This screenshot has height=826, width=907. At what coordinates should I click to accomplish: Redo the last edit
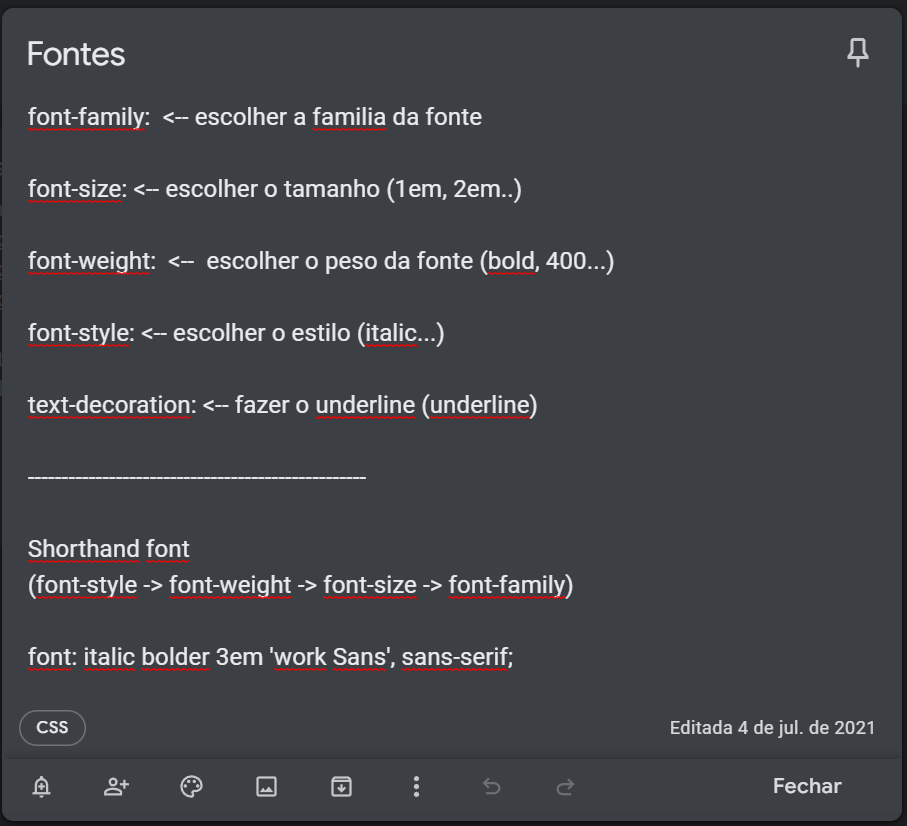coord(566,787)
